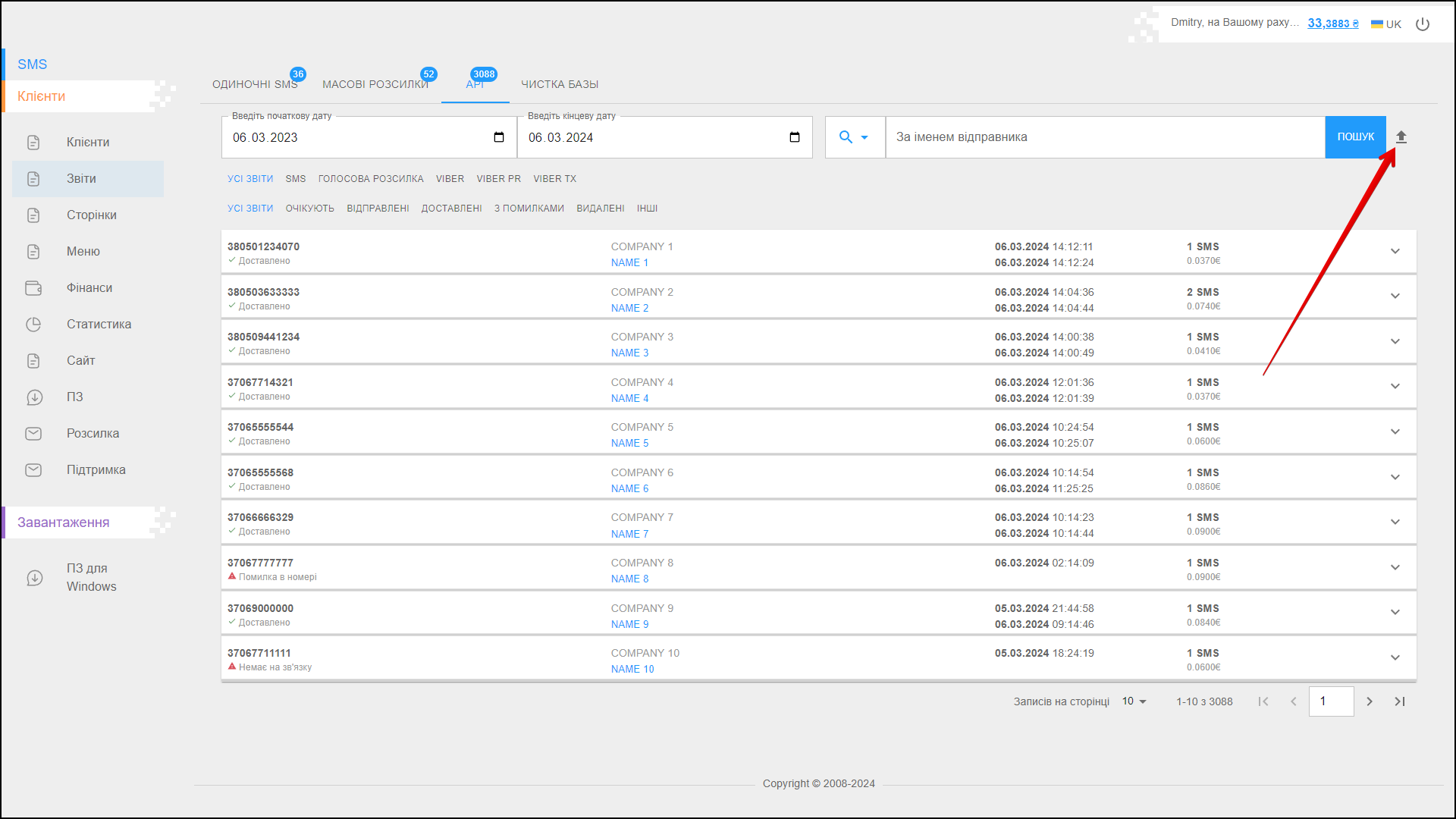Screen dimensions: 1456x819
Task: Click the account balance 33,3883 link
Action: pos(1332,24)
